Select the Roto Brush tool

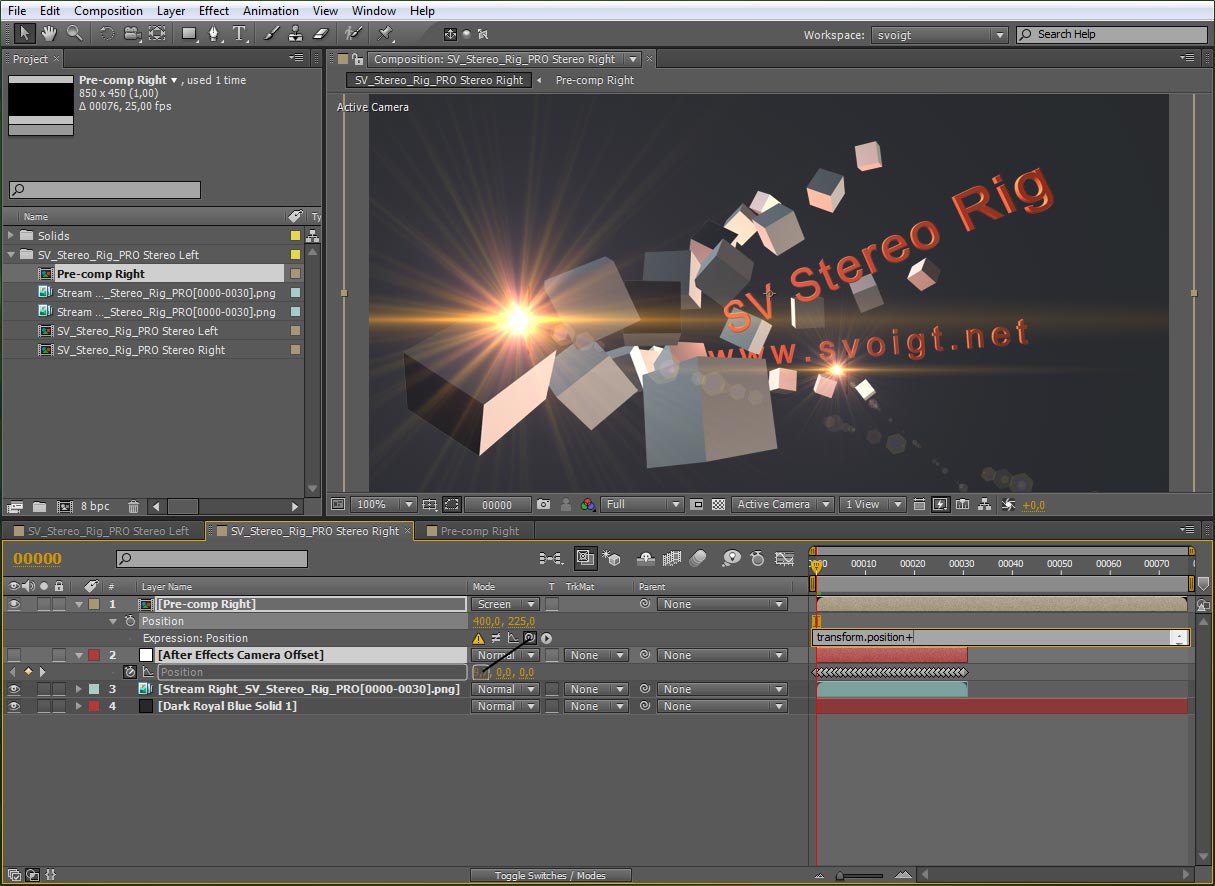(352, 34)
